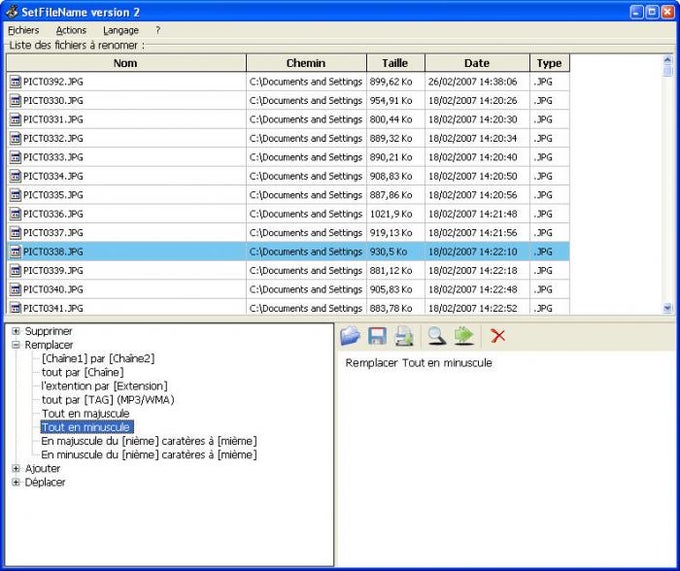Select 'l'extention par [Extension]' option
Image resolution: width=680 pixels, height=571 pixels.
point(104,386)
